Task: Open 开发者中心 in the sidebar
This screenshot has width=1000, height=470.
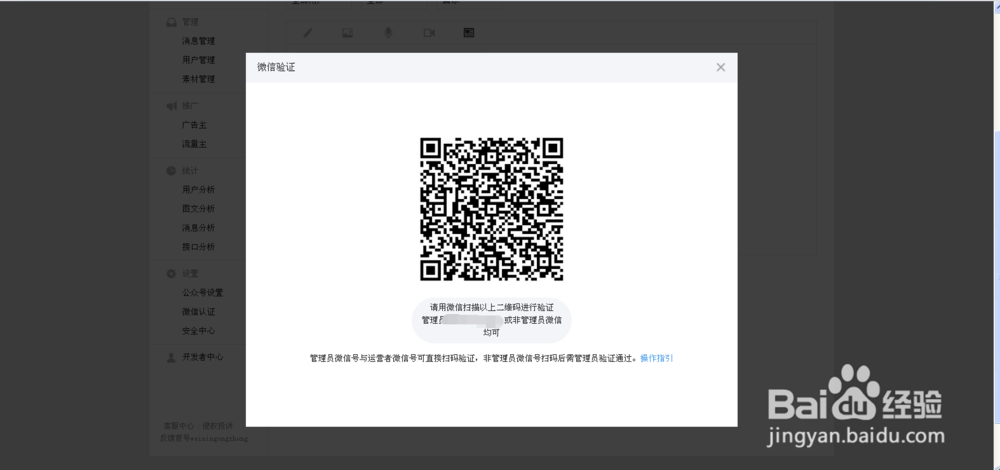Action: (203, 357)
